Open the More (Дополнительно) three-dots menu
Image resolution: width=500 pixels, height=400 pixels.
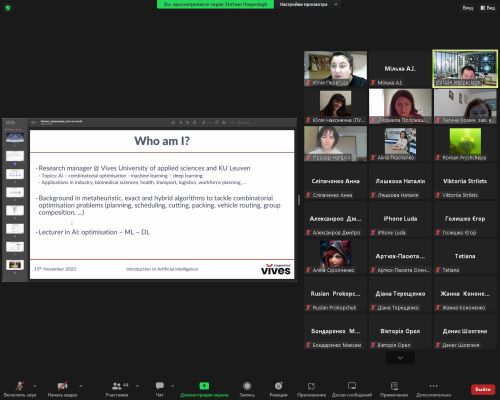point(433,386)
